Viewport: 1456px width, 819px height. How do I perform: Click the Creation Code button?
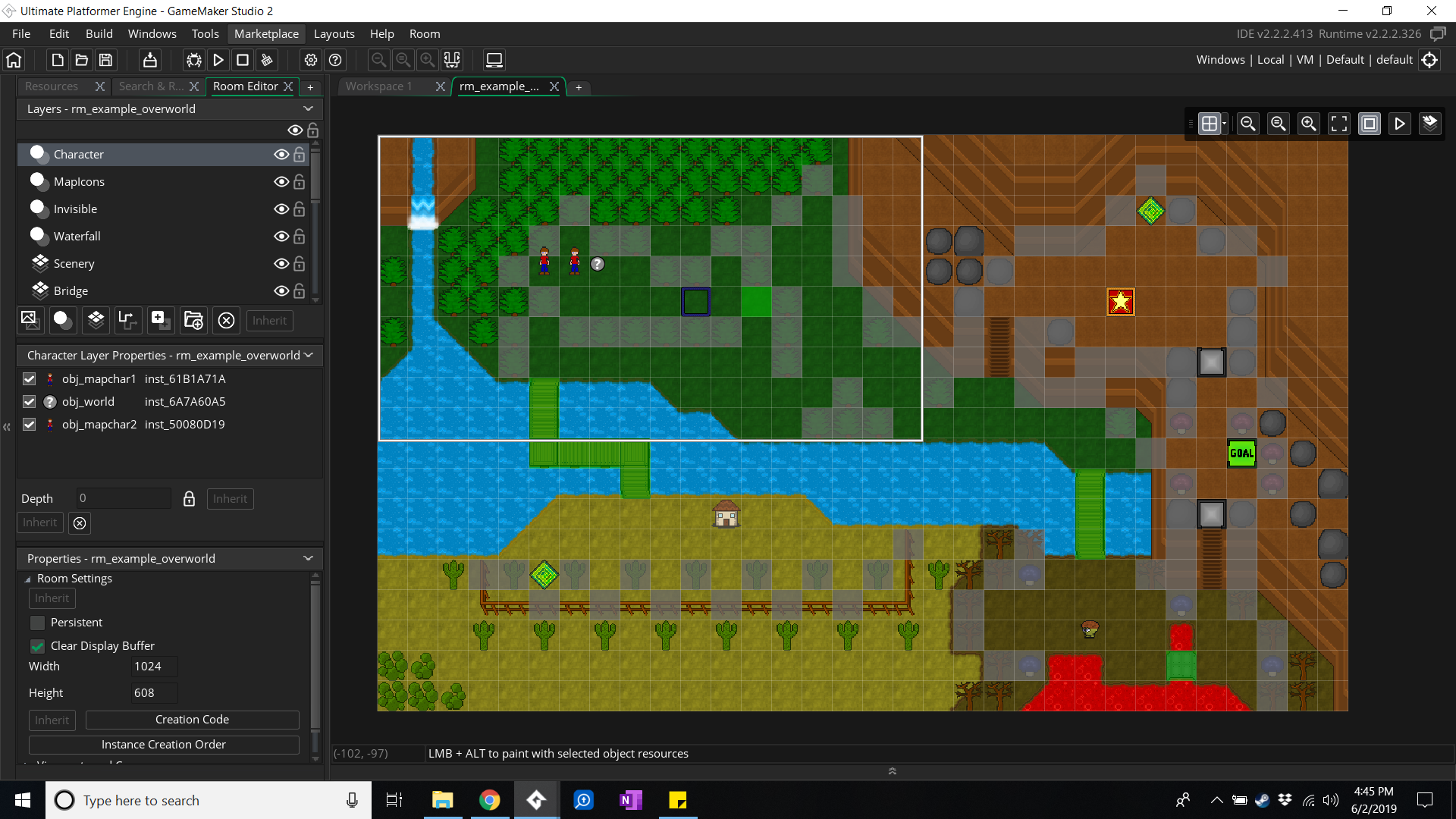pos(193,720)
